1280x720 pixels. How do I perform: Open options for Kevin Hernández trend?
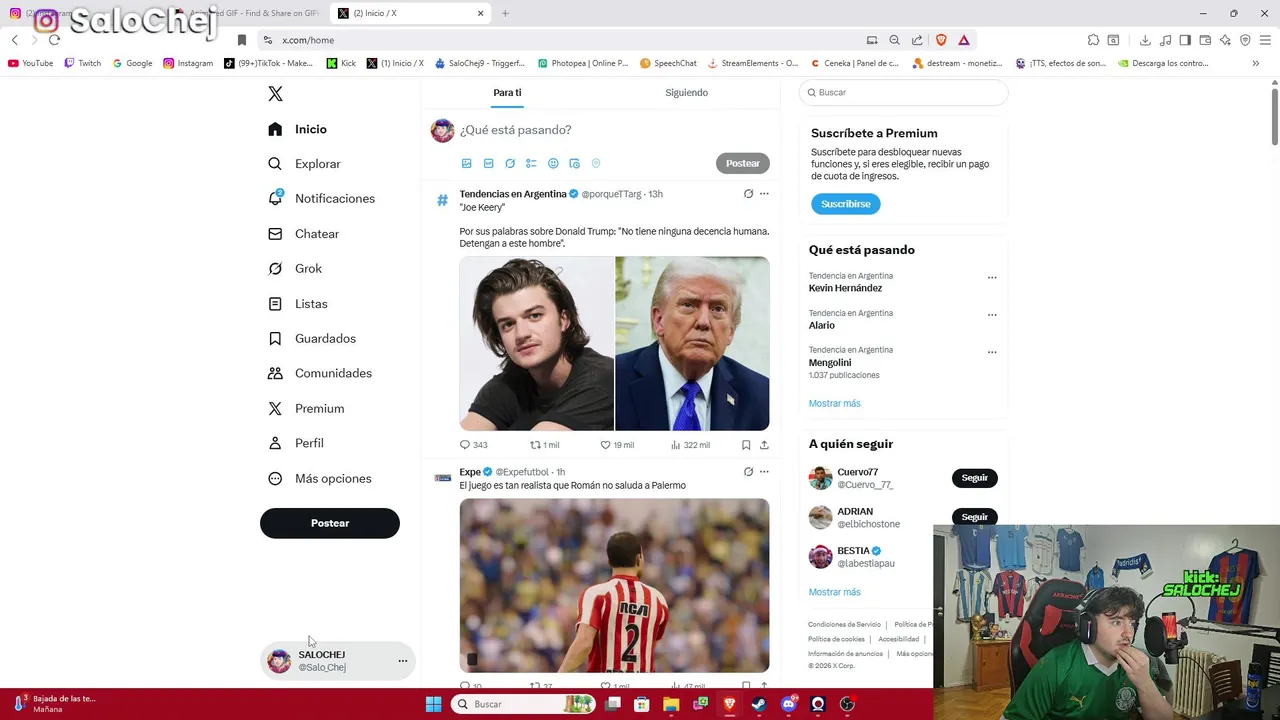click(x=992, y=278)
